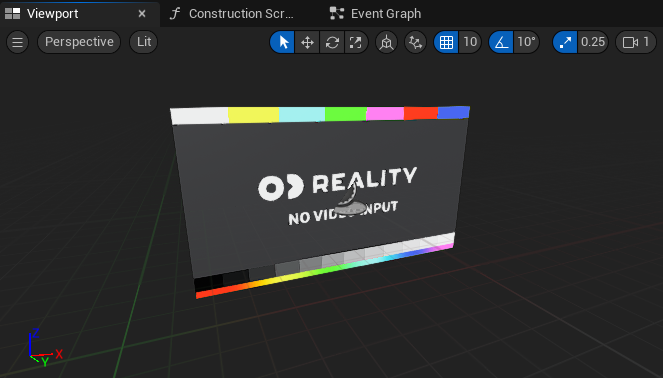Open camera speed setting 1

click(636, 42)
